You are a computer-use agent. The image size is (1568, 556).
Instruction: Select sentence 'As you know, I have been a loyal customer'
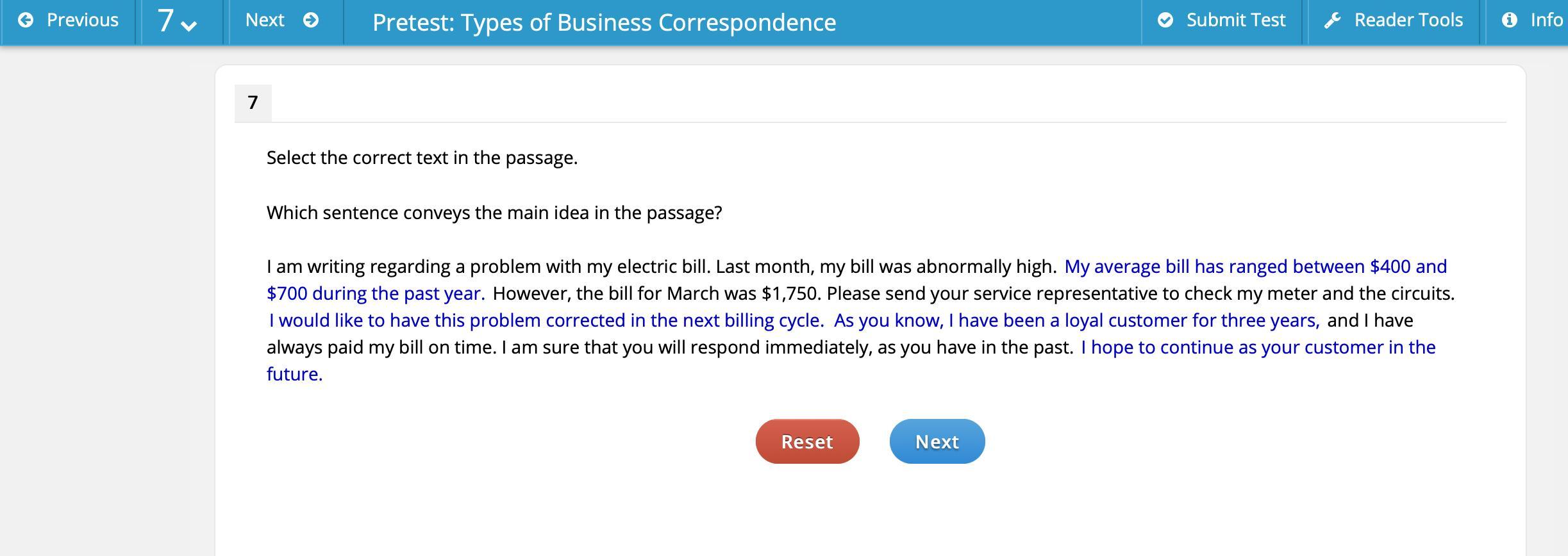1076,320
